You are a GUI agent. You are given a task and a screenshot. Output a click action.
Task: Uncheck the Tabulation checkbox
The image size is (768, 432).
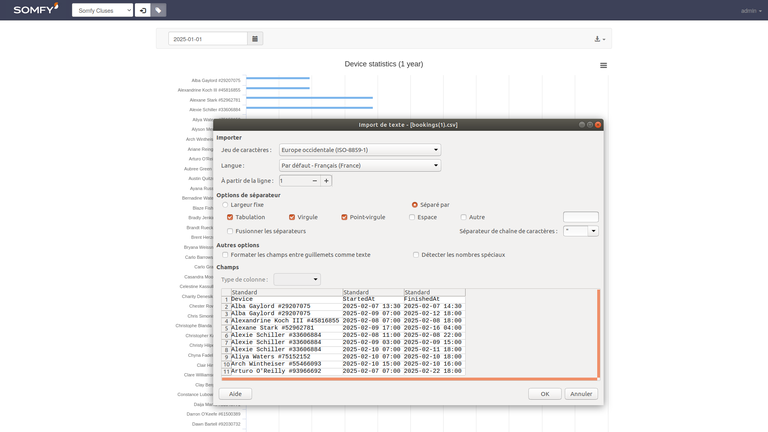(x=230, y=217)
